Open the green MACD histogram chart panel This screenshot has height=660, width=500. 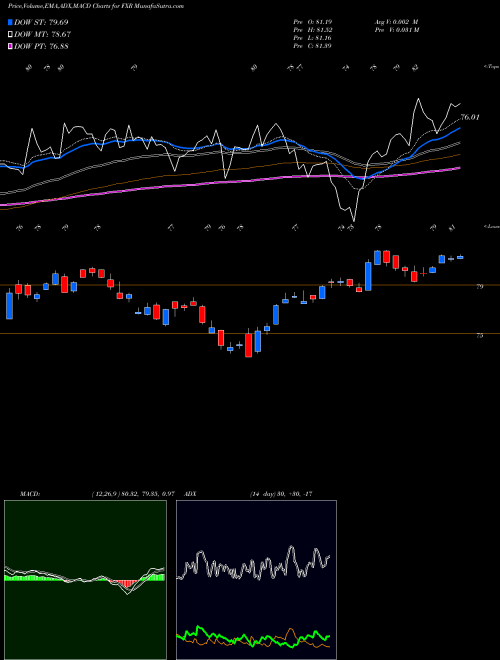[x=85, y=580]
